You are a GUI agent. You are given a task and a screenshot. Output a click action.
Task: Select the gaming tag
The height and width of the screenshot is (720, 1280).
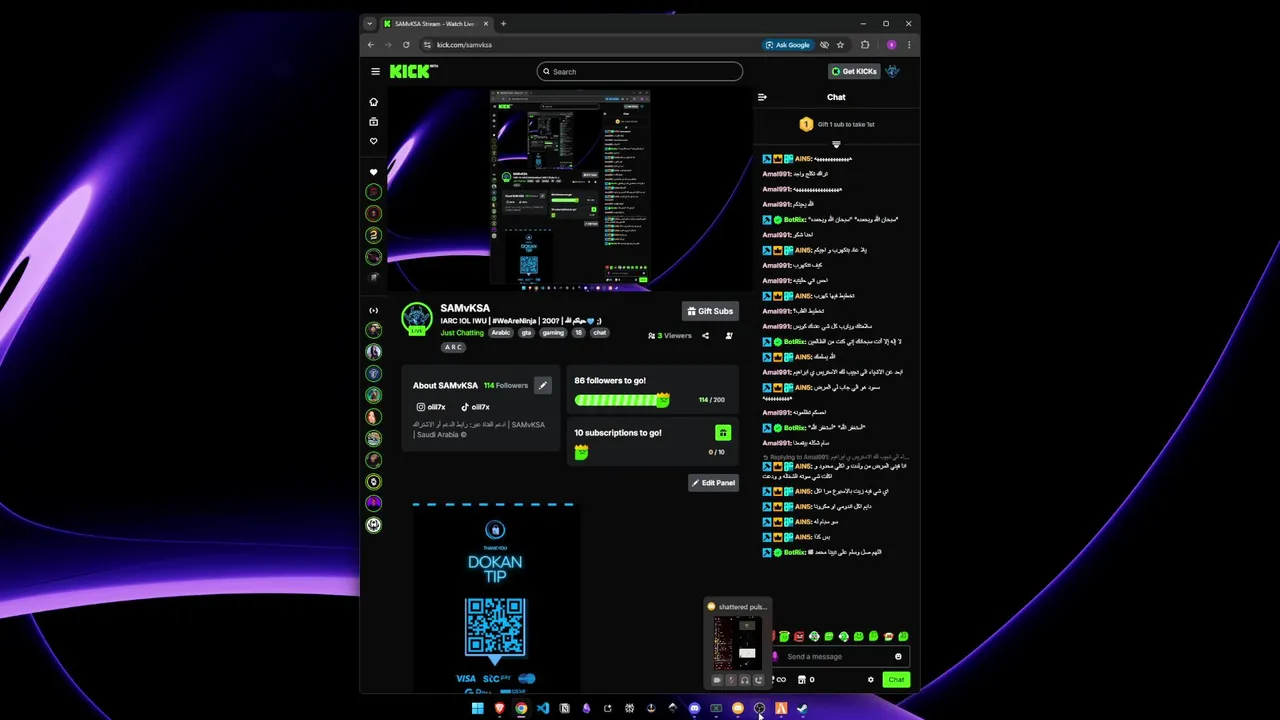(x=553, y=333)
